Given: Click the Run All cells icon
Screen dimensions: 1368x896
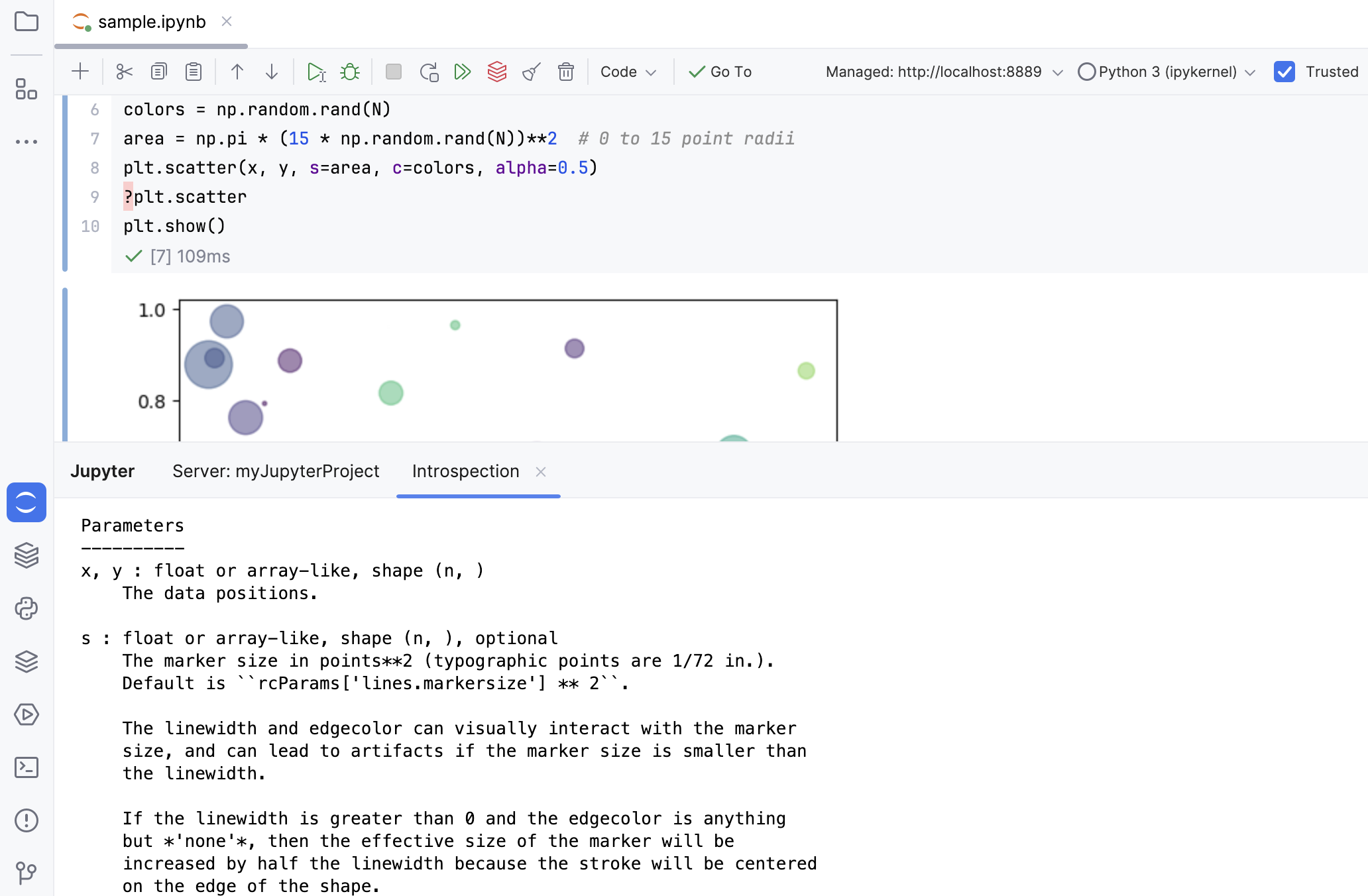Looking at the screenshot, I should click(x=463, y=72).
